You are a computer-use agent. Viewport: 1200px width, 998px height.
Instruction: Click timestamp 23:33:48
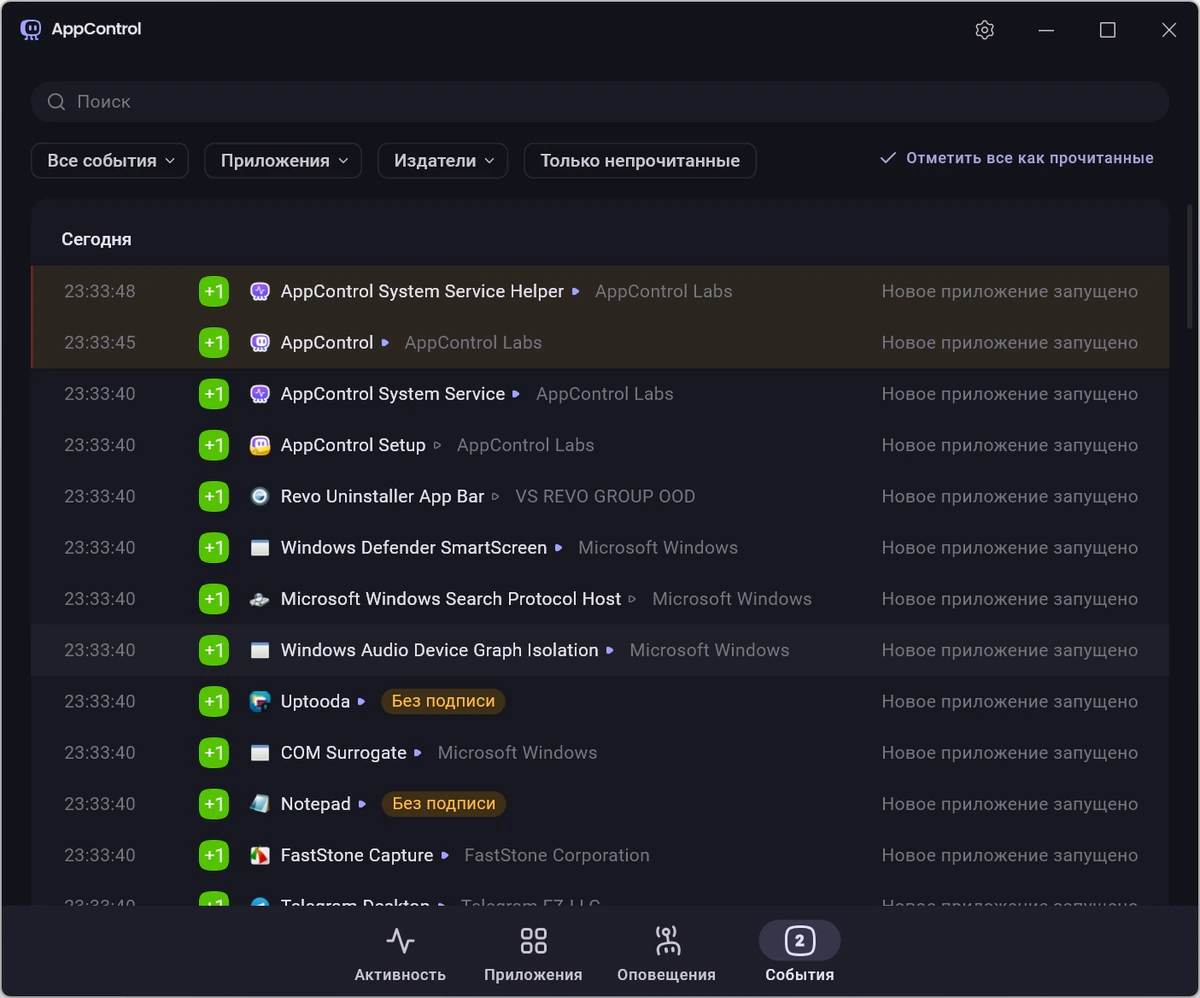click(x=100, y=292)
